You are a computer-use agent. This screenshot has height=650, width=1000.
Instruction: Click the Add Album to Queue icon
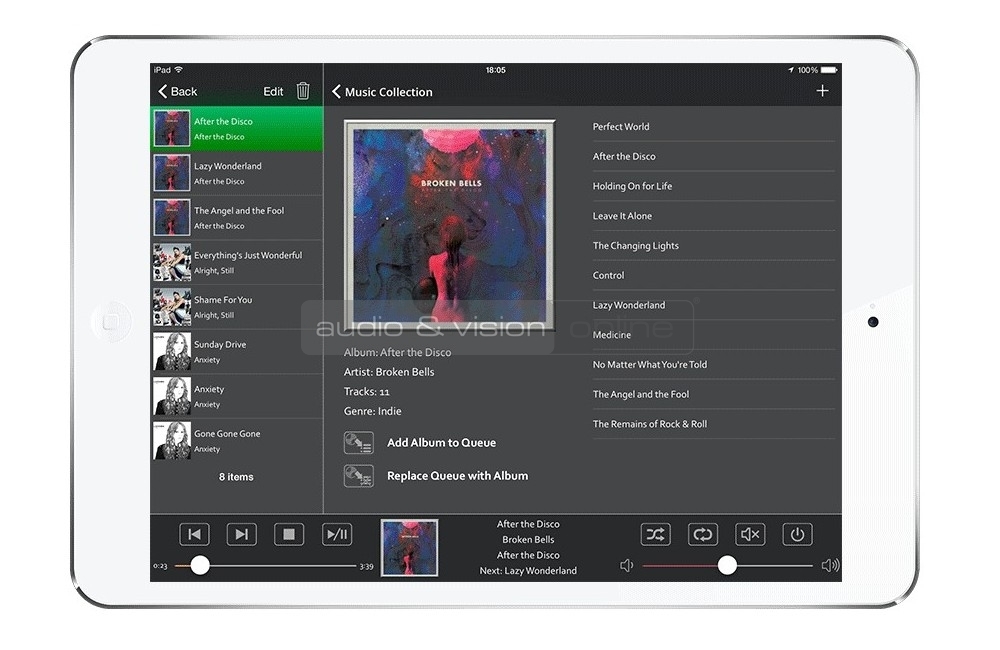358,443
